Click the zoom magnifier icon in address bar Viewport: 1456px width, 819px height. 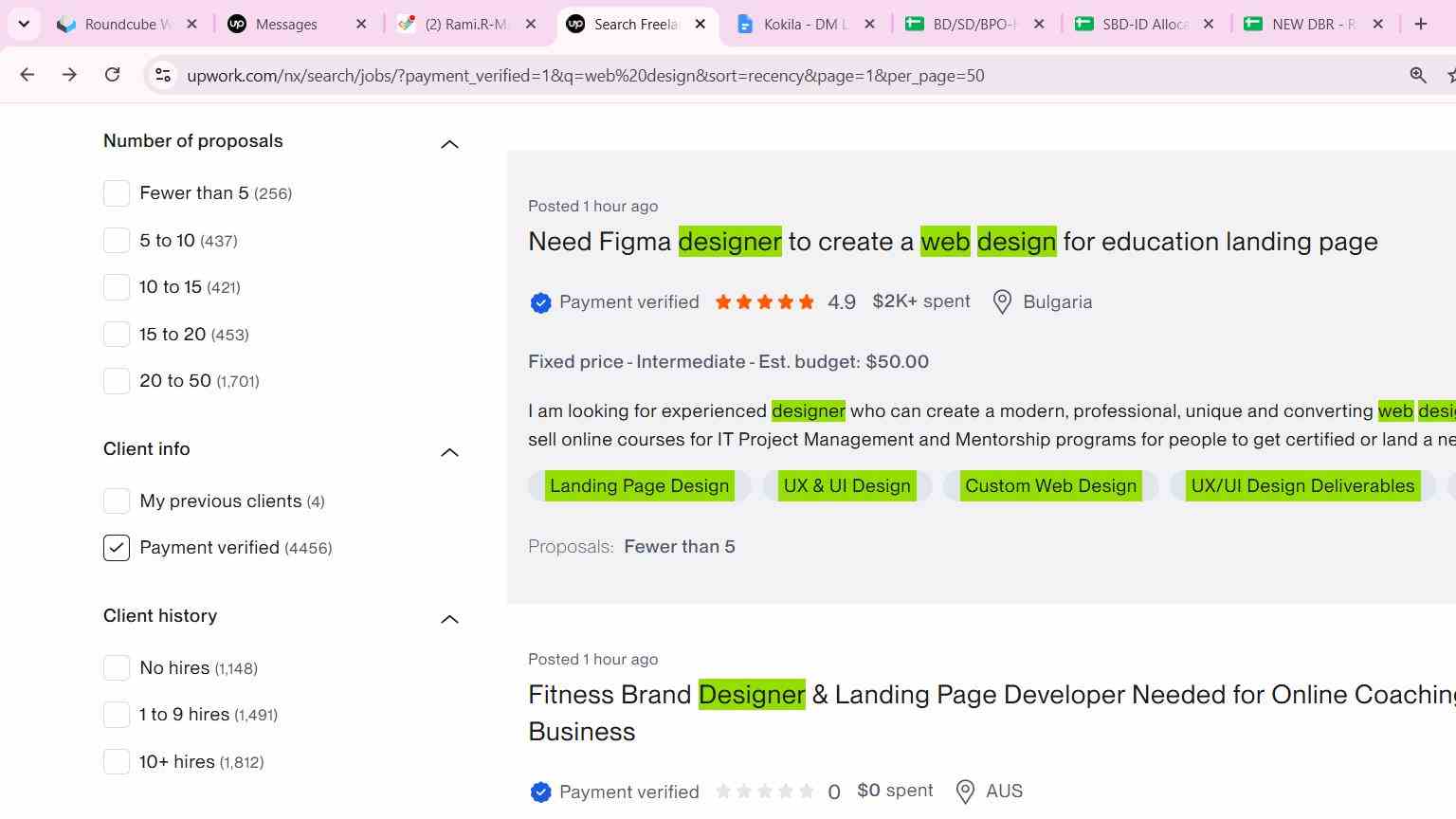click(1418, 75)
